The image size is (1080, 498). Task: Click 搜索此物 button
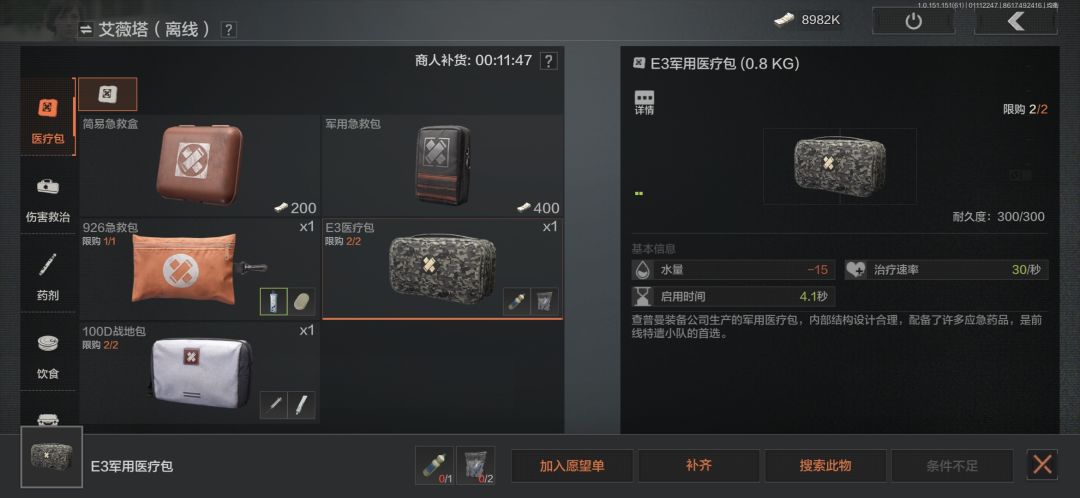click(x=825, y=466)
